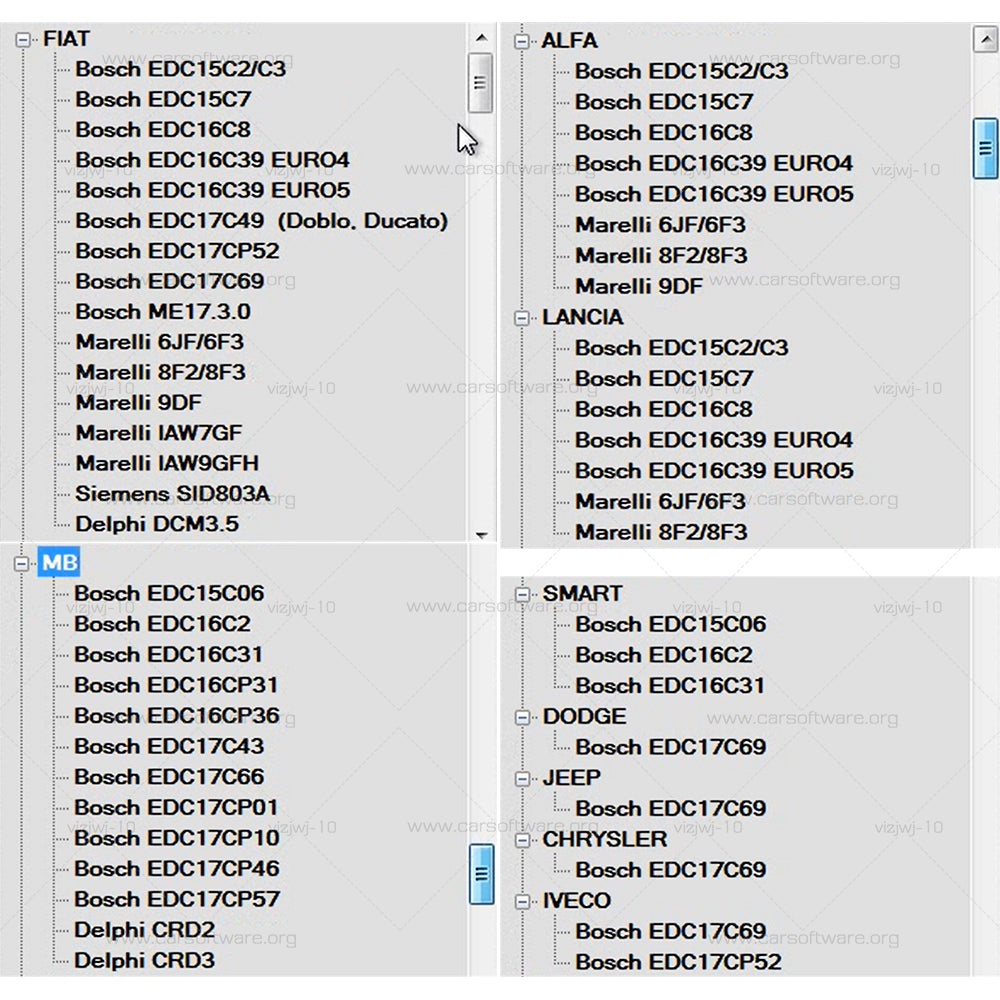Click scrollbar thumb of FIAT list

(x=480, y=83)
